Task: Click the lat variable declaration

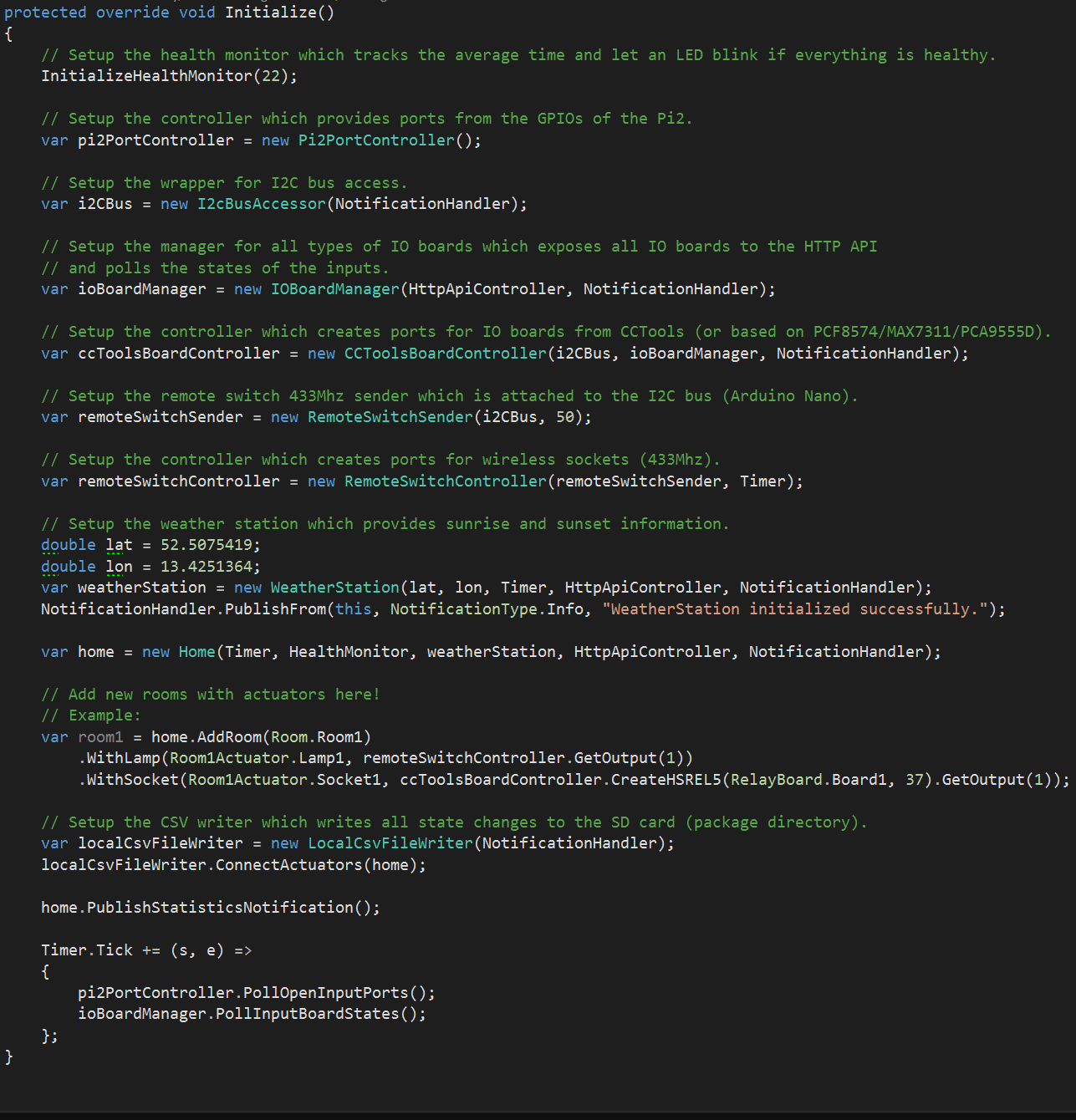Action: pyautogui.click(x=118, y=544)
